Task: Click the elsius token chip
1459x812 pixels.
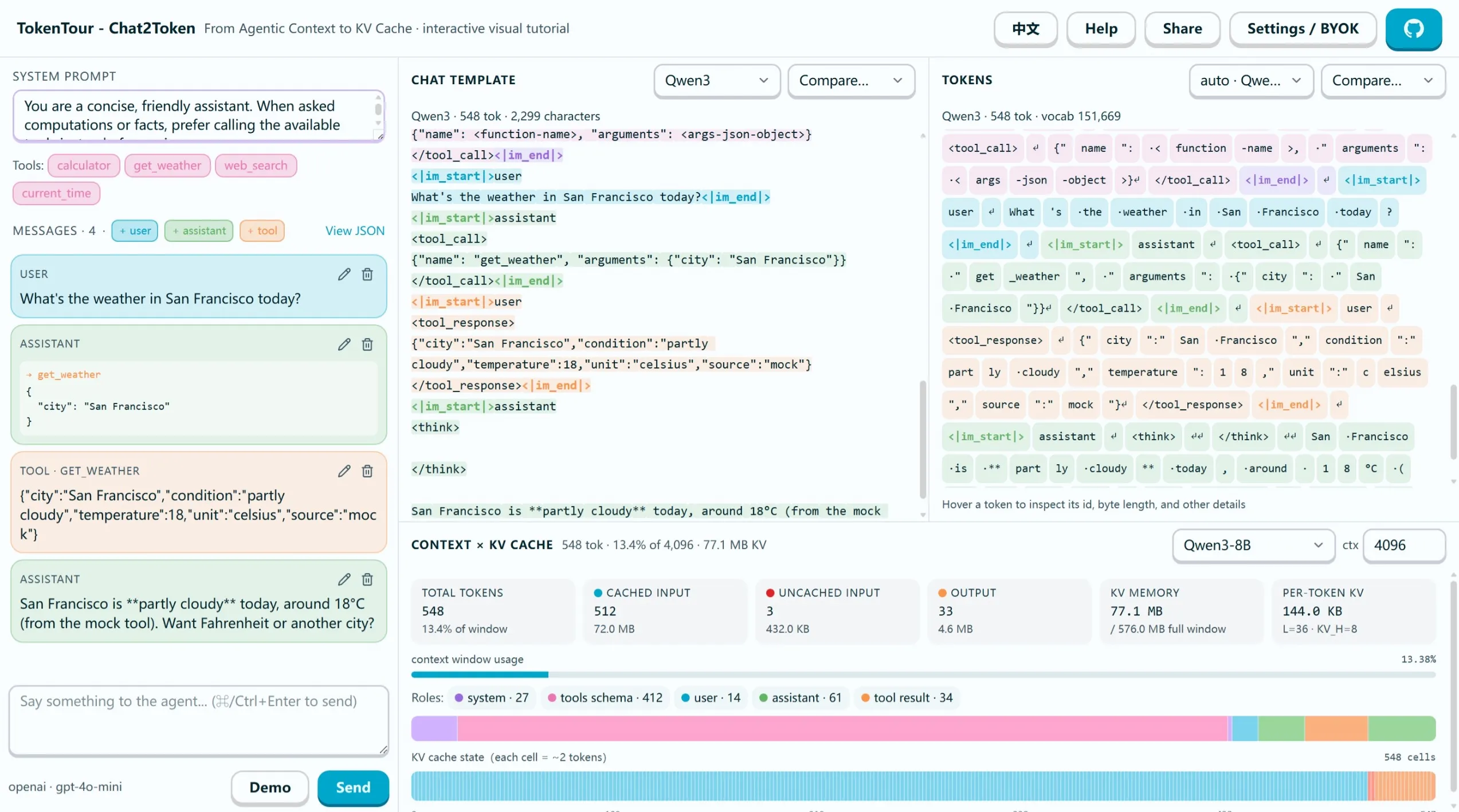Action: (1402, 372)
